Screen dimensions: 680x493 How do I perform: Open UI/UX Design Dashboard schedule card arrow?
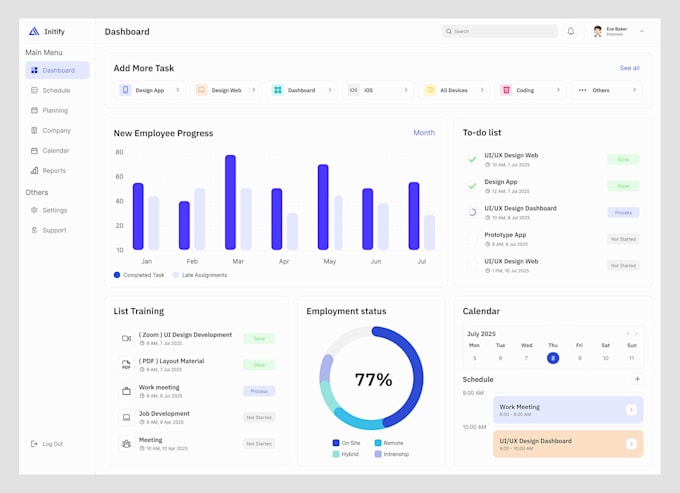[x=631, y=444]
